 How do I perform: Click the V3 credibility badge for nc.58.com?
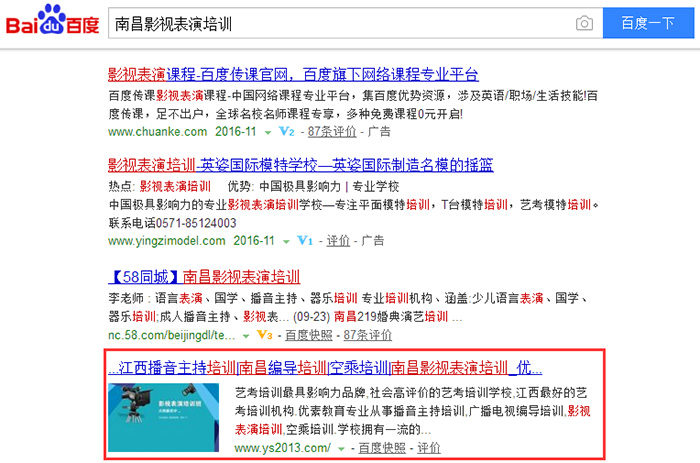(x=265, y=335)
